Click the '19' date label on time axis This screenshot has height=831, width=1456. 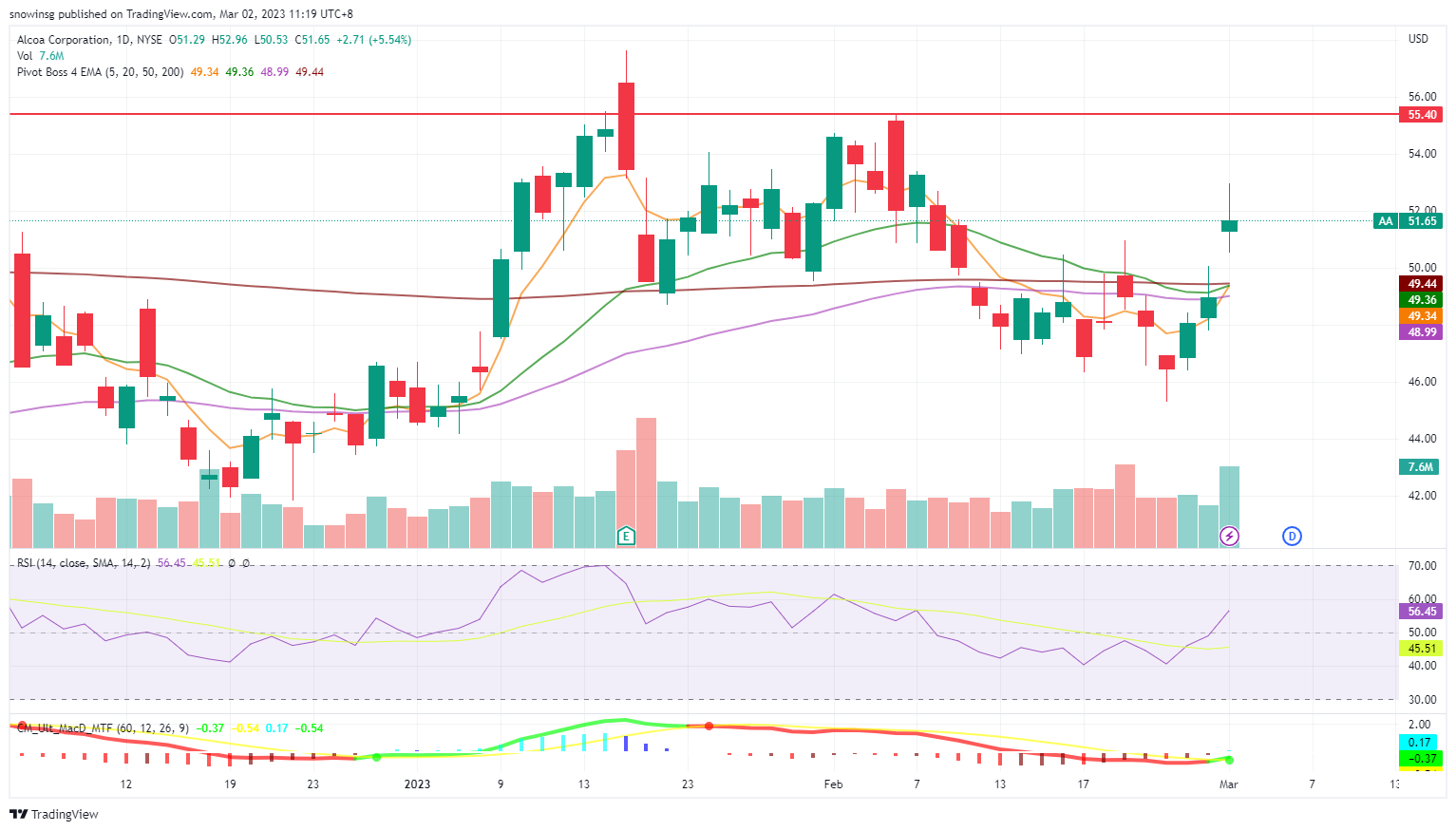click(230, 784)
